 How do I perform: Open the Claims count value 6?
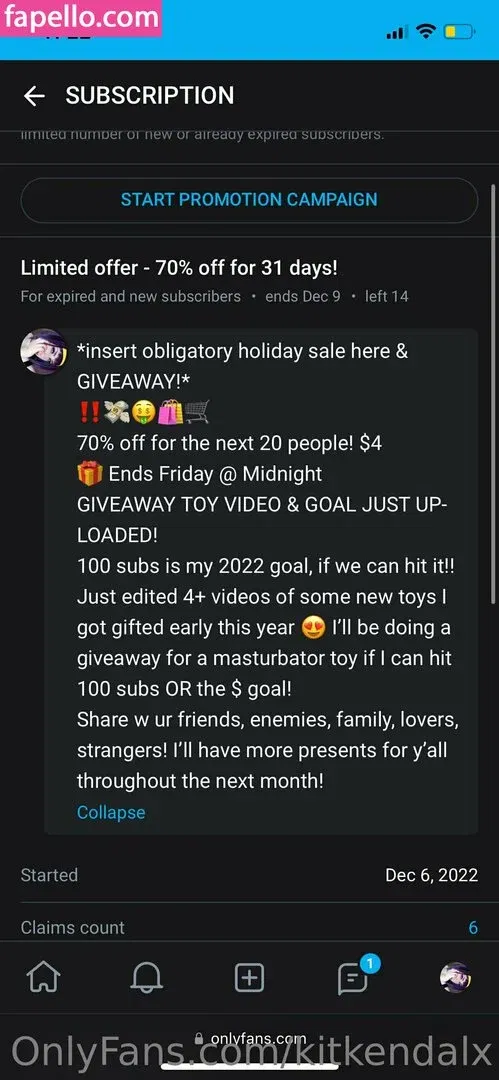473,927
